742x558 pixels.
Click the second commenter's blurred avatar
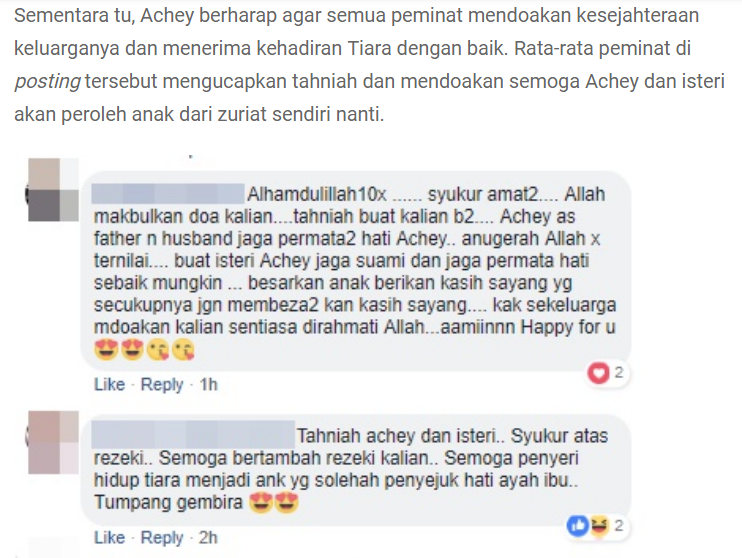pos(53,443)
